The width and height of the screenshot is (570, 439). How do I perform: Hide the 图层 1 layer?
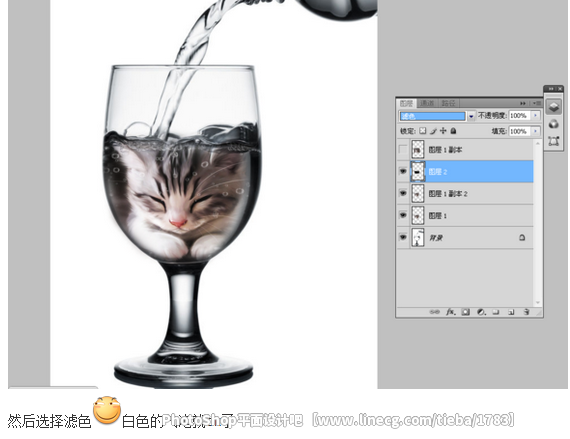pyautogui.click(x=403, y=216)
